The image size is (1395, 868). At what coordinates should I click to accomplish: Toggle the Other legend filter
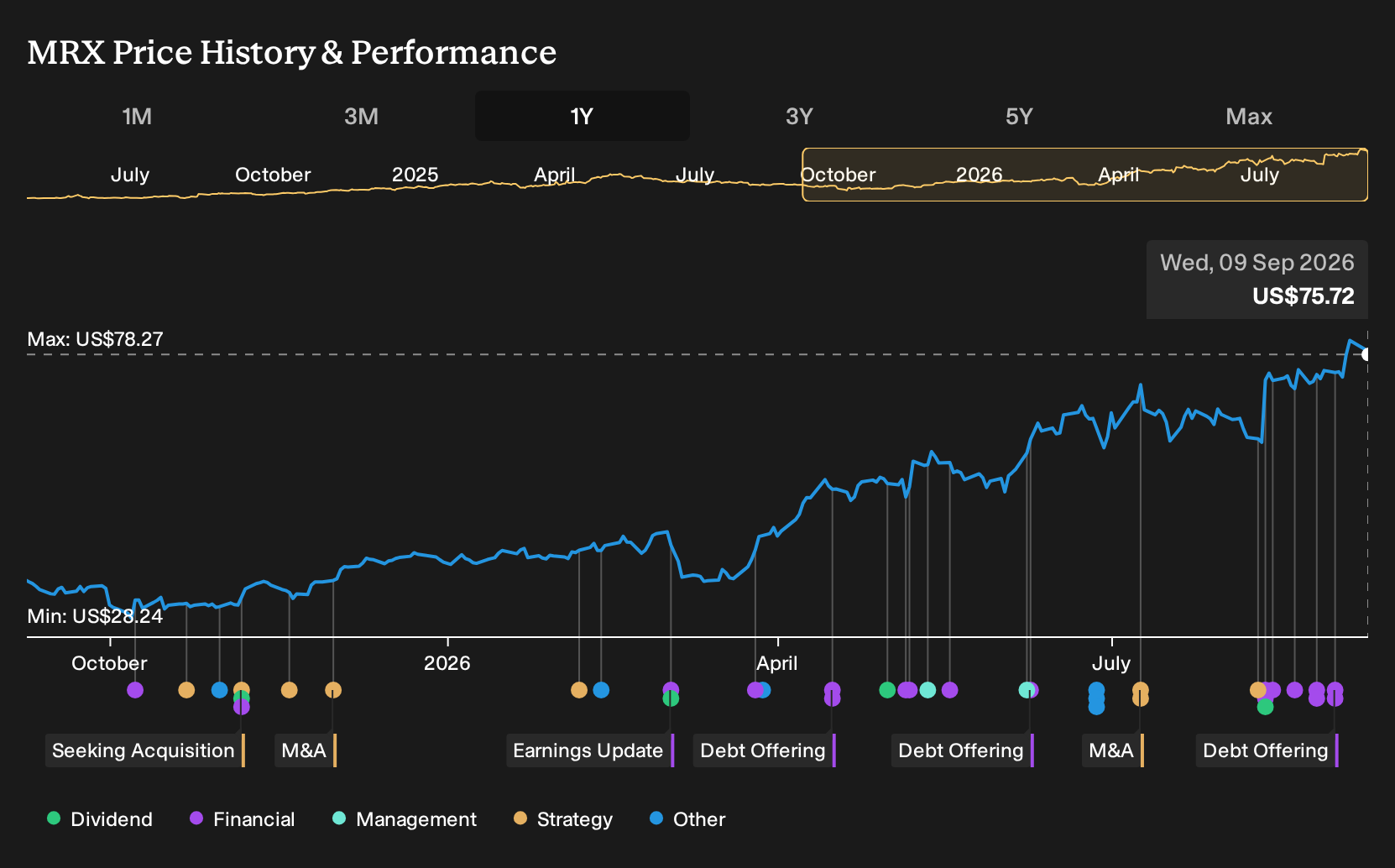687,818
